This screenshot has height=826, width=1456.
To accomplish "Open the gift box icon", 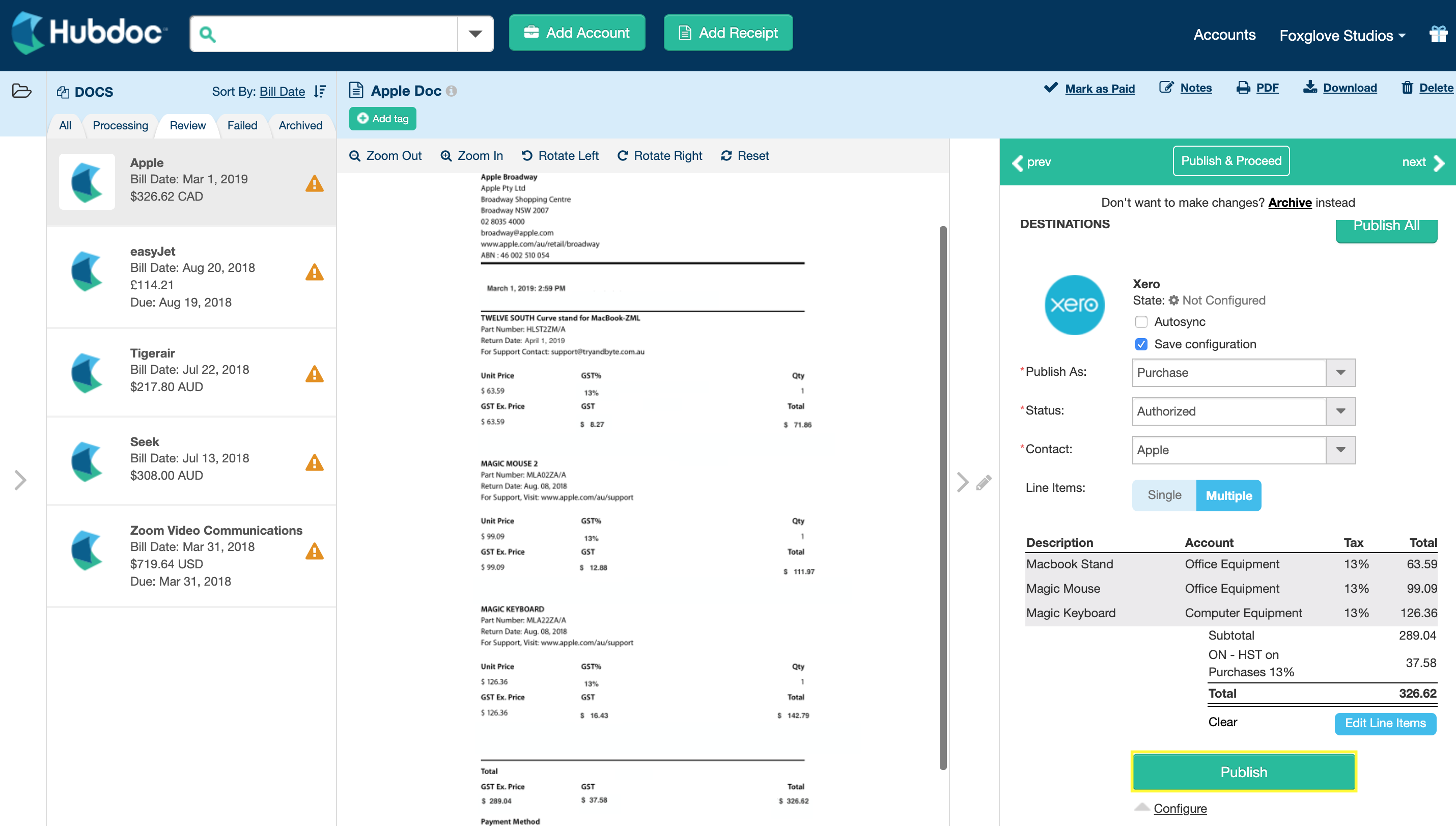I will coord(1438,34).
